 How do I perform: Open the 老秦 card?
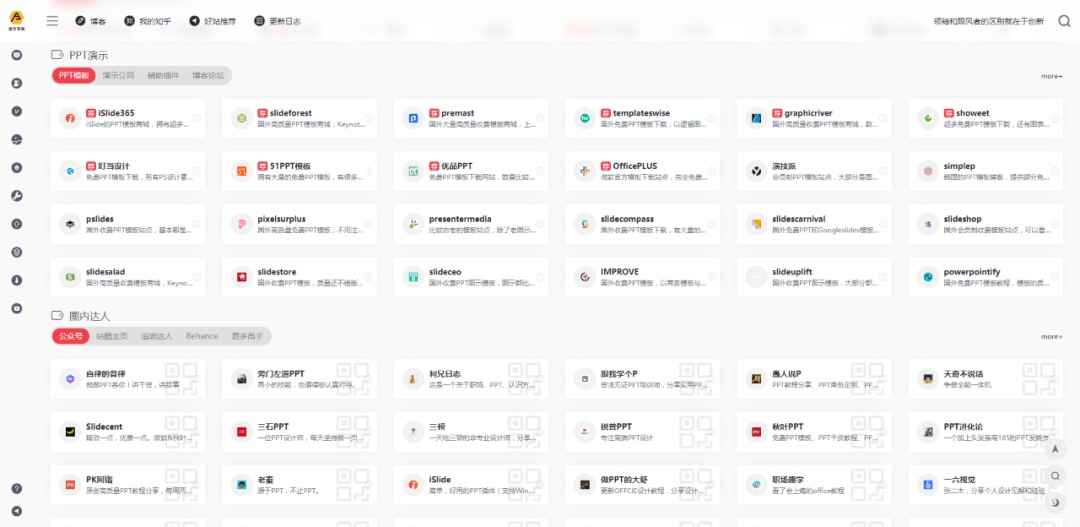(x=300, y=485)
